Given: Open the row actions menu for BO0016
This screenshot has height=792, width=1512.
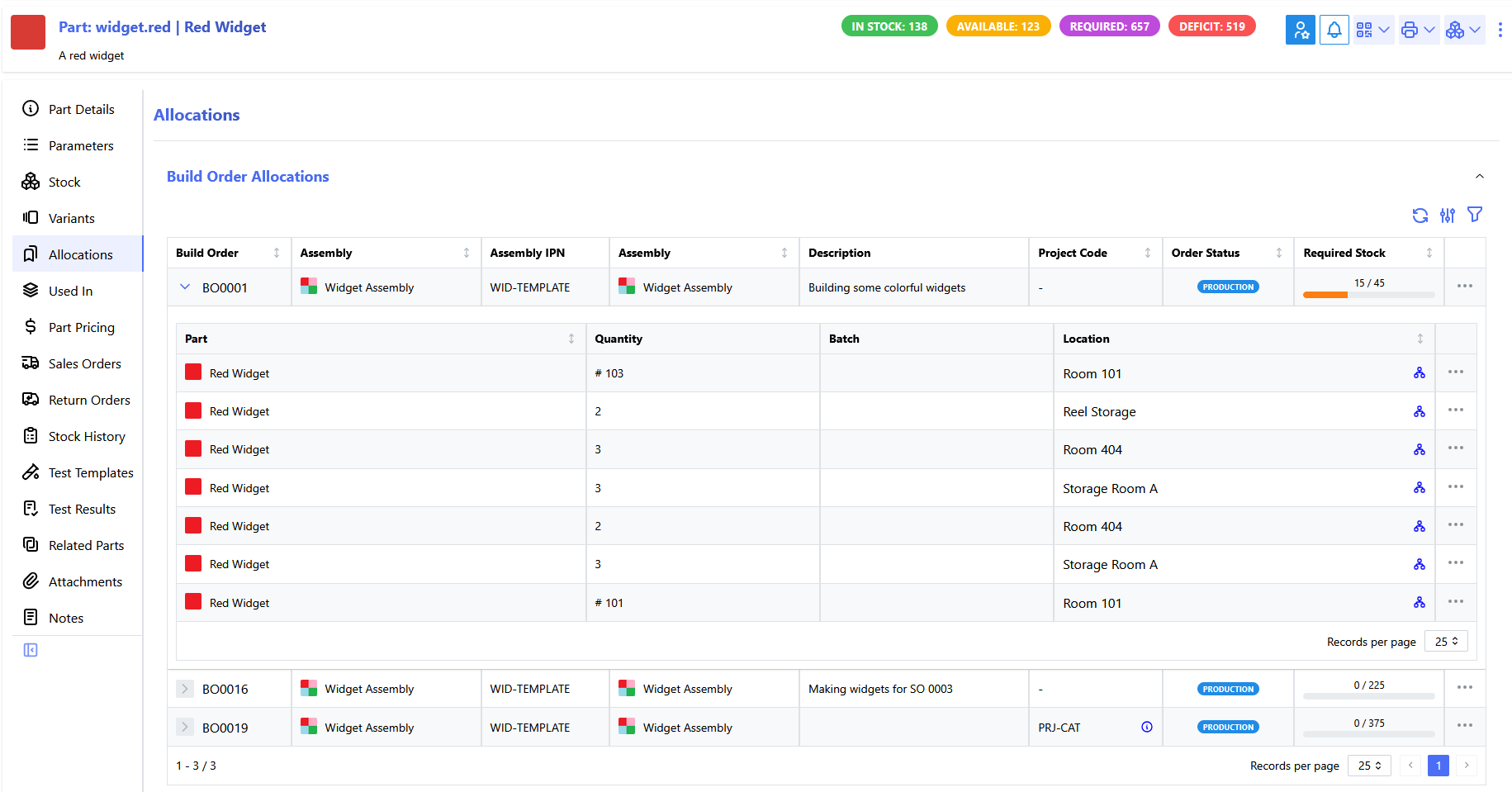Looking at the screenshot, I should [1464, 688].
